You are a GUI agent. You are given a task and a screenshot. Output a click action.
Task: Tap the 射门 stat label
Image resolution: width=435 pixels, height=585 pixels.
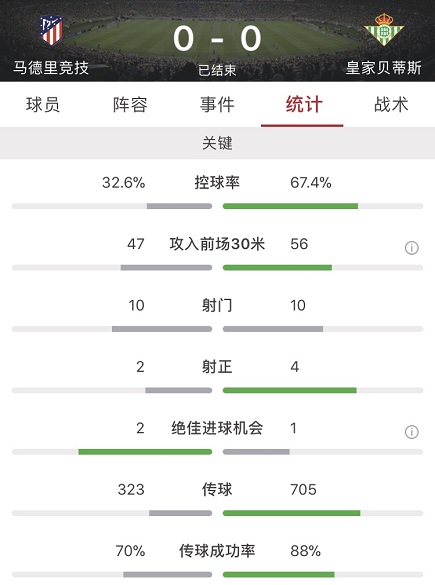point(217,306)
